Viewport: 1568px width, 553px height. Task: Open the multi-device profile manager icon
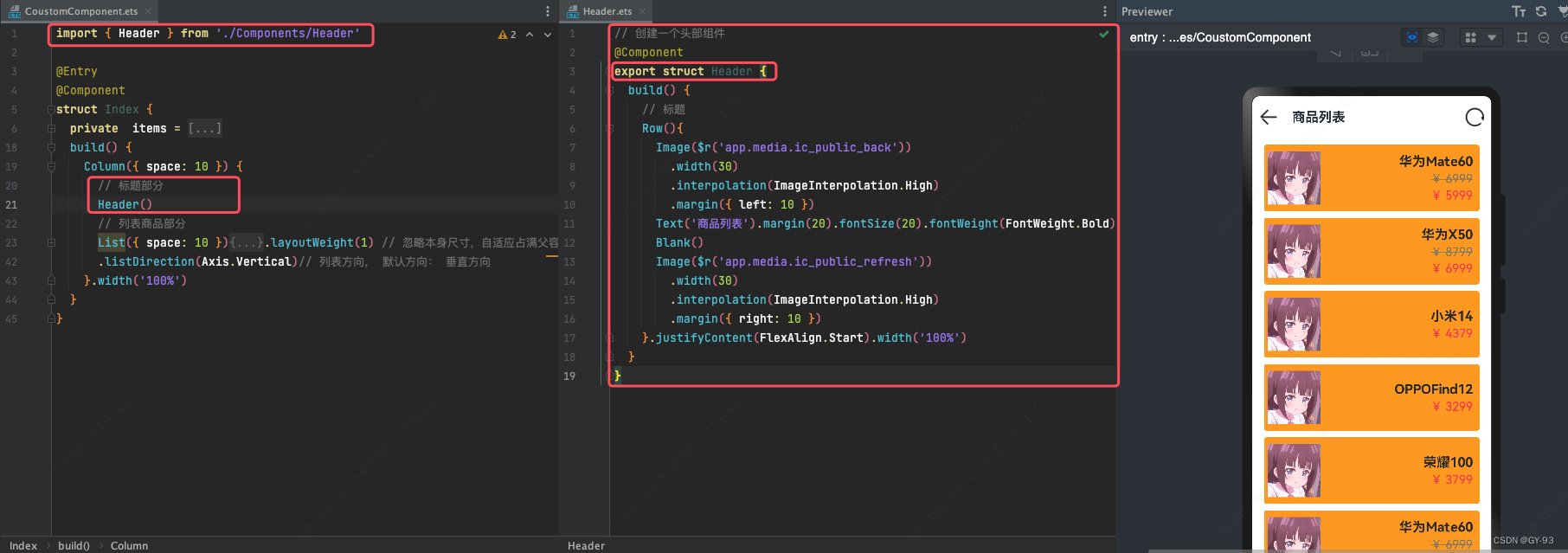coord(1470,37)
